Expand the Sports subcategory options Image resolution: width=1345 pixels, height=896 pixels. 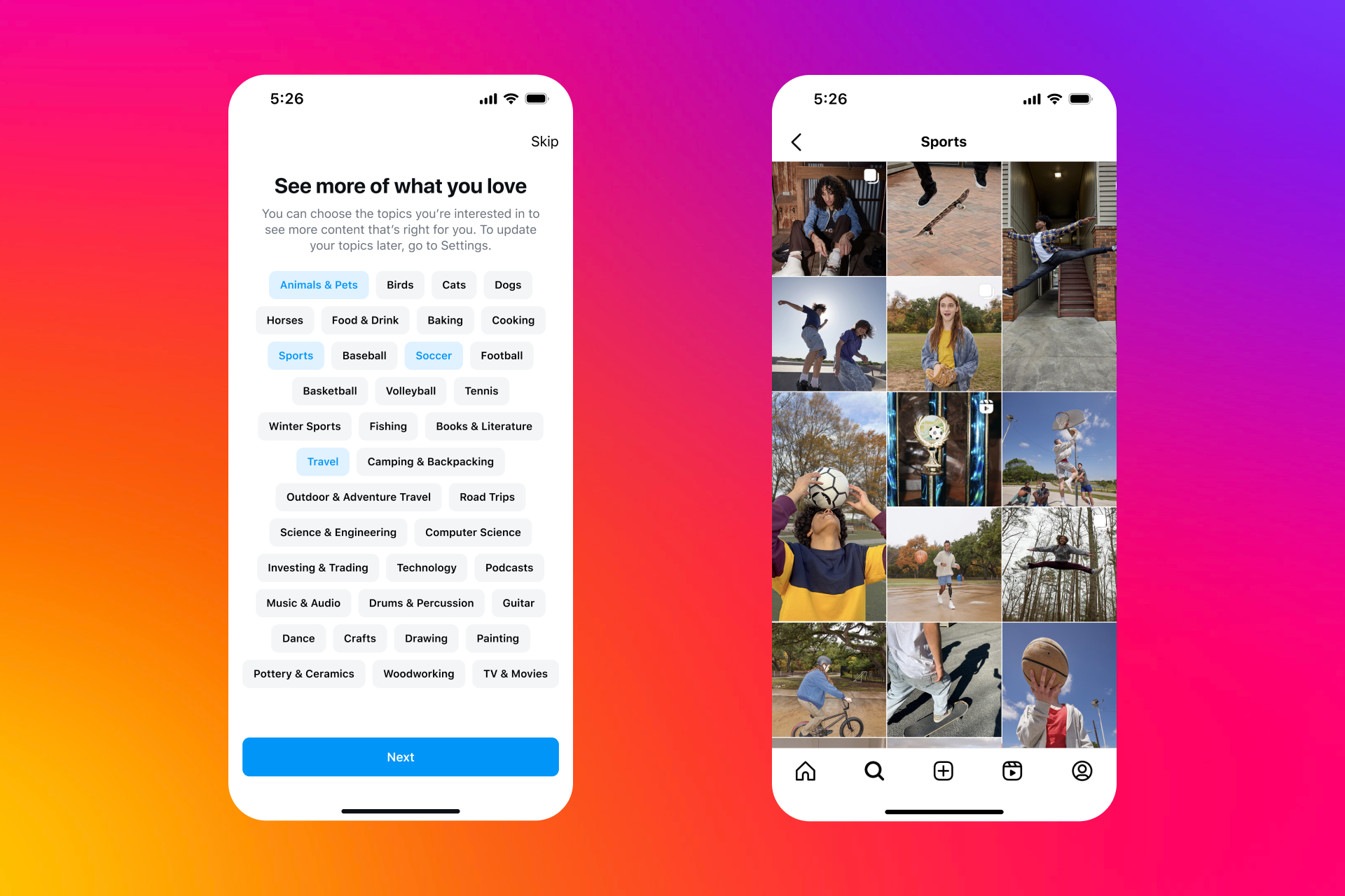(296, 355)
